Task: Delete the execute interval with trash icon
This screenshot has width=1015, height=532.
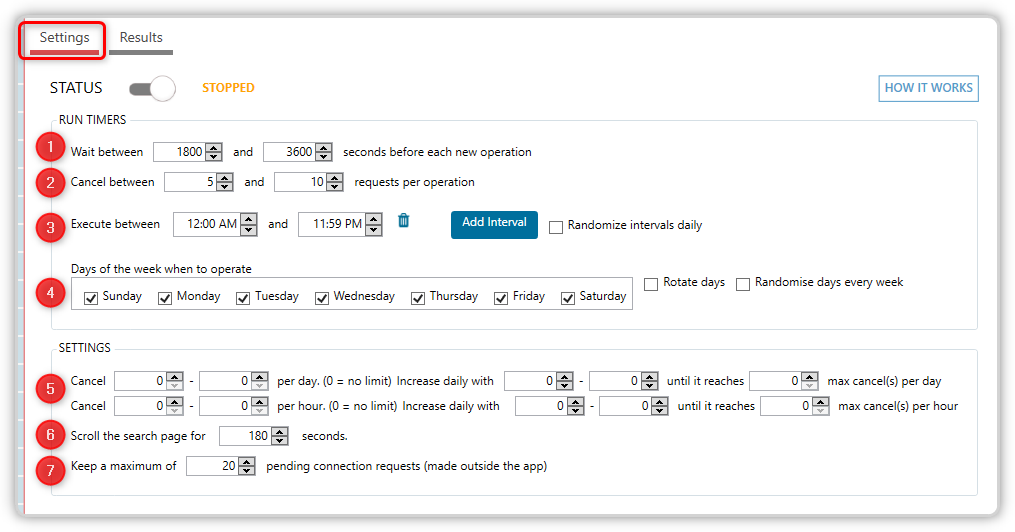Action: coord(403,221)
